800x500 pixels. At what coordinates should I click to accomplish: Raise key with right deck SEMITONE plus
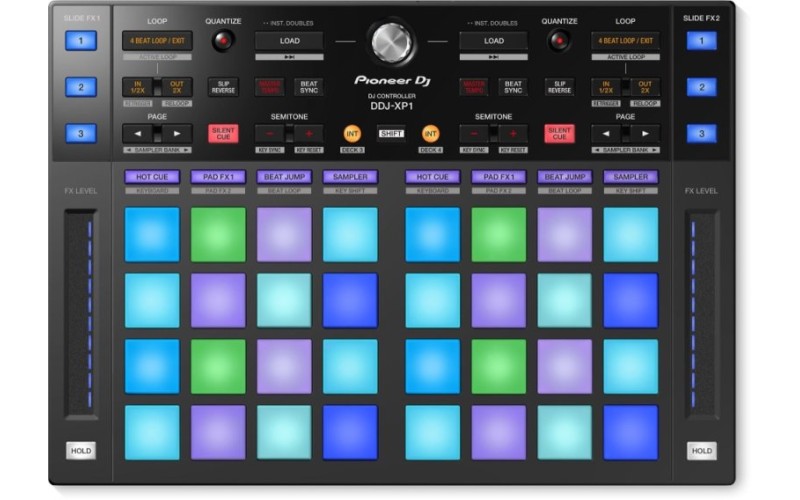(513, 134)
